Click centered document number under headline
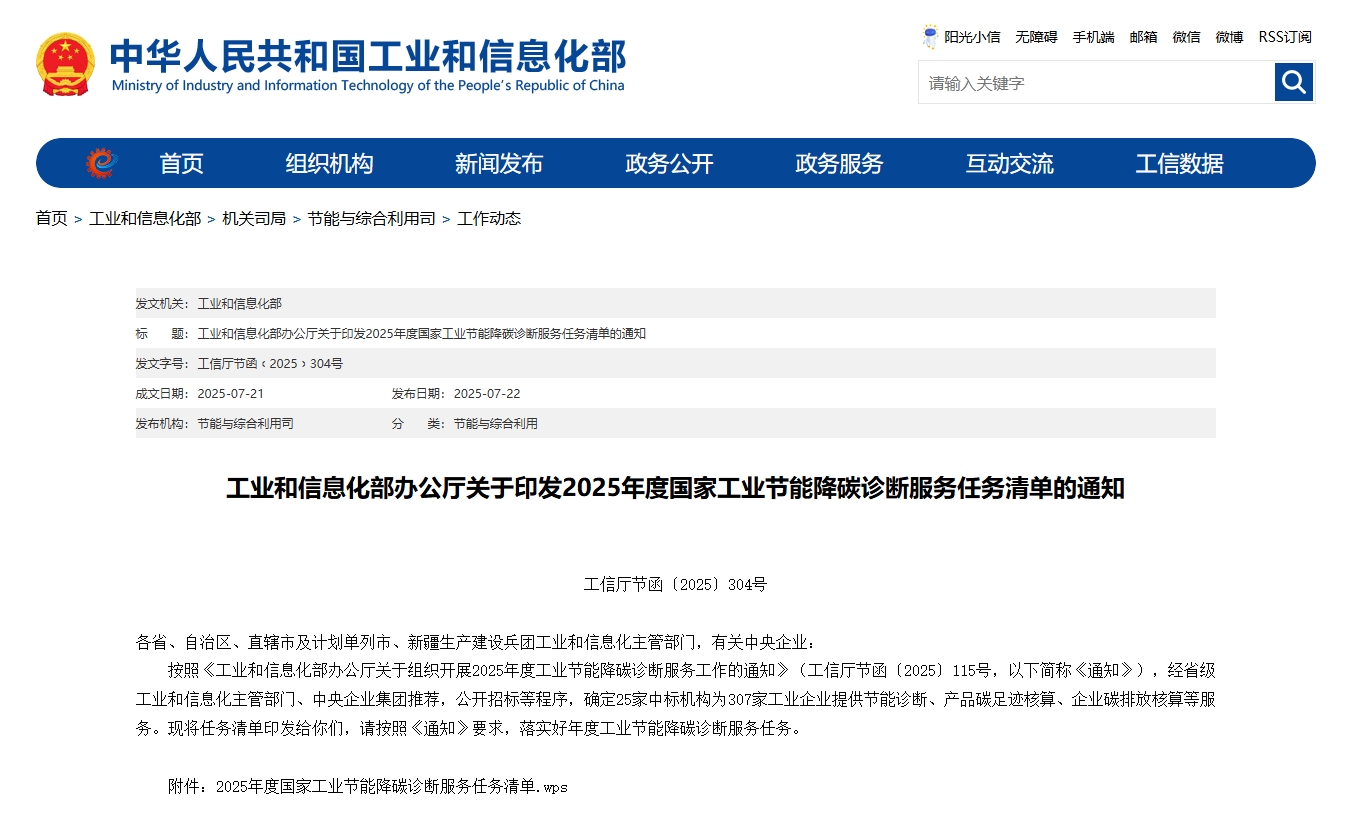 coord(675,585)
